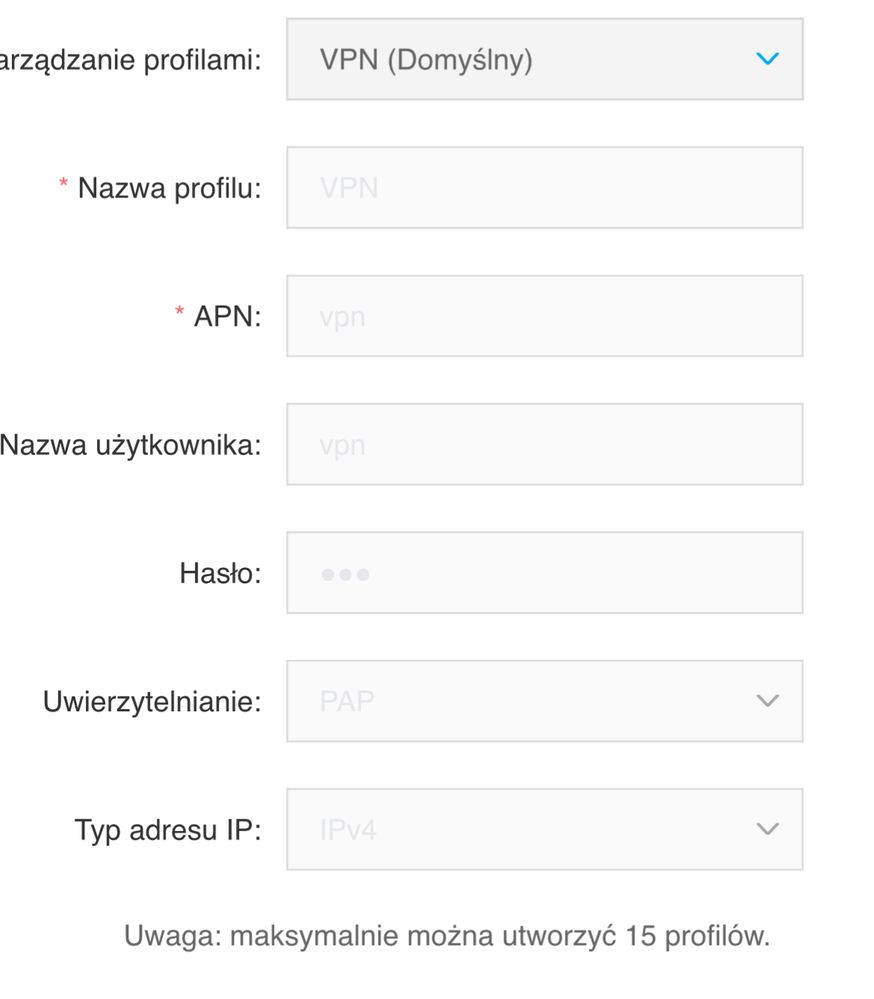Click the 'APN:' label text

click(x=227, y=317)
